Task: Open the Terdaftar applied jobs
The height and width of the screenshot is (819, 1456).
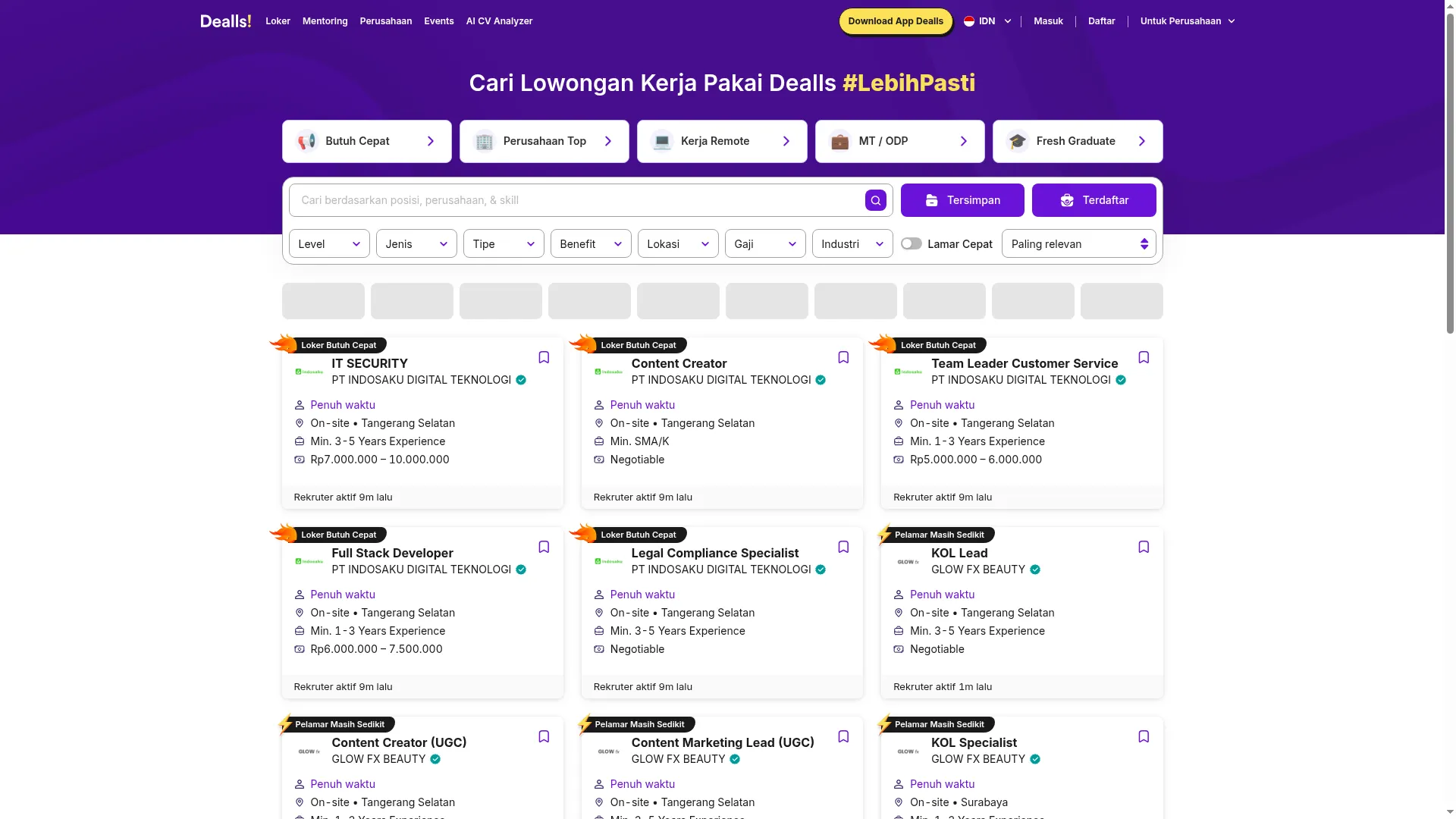Action: point(1094,200)
